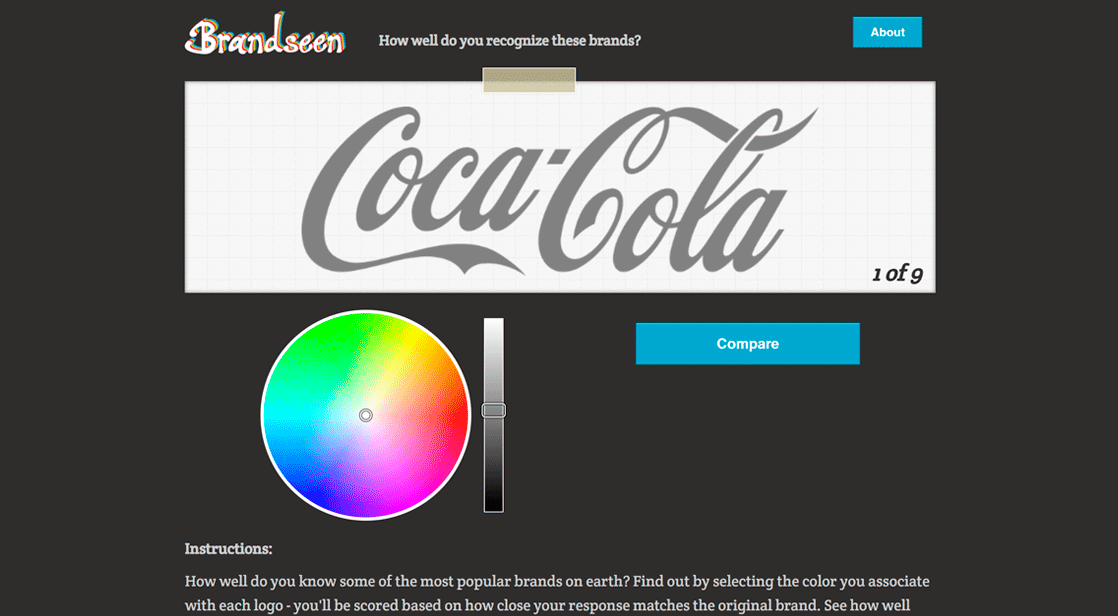This screenshot has height=616, width=1118.
Task: Click the "1 of 9" progress counter
Action: click(x=897, y=274)
